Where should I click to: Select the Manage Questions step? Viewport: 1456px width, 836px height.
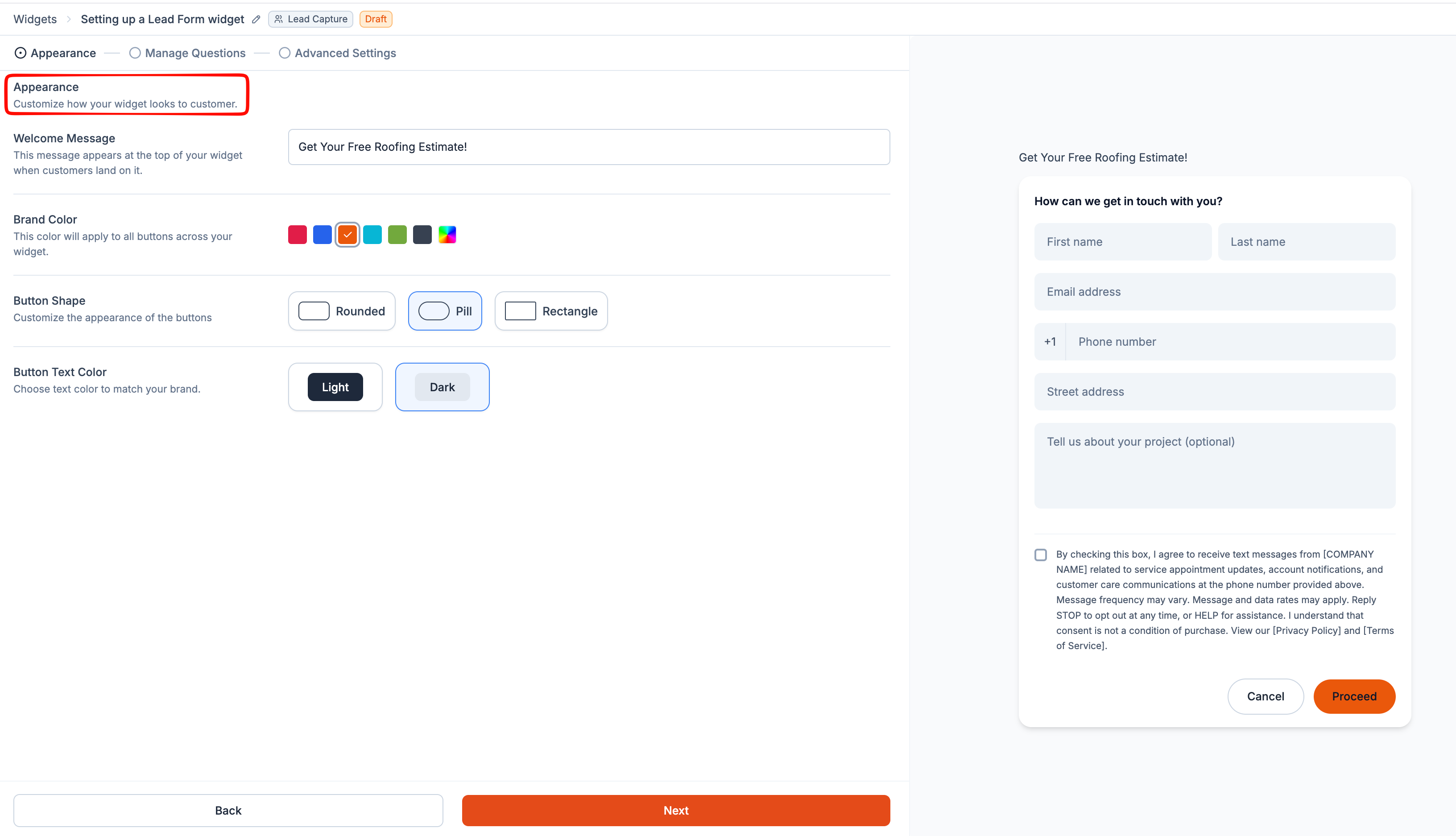[x=188, y=53]
